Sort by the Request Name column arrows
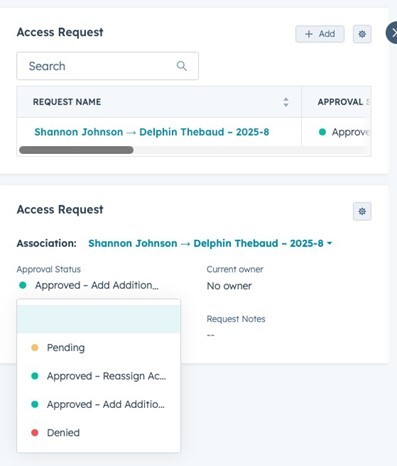 pos(286,102)
